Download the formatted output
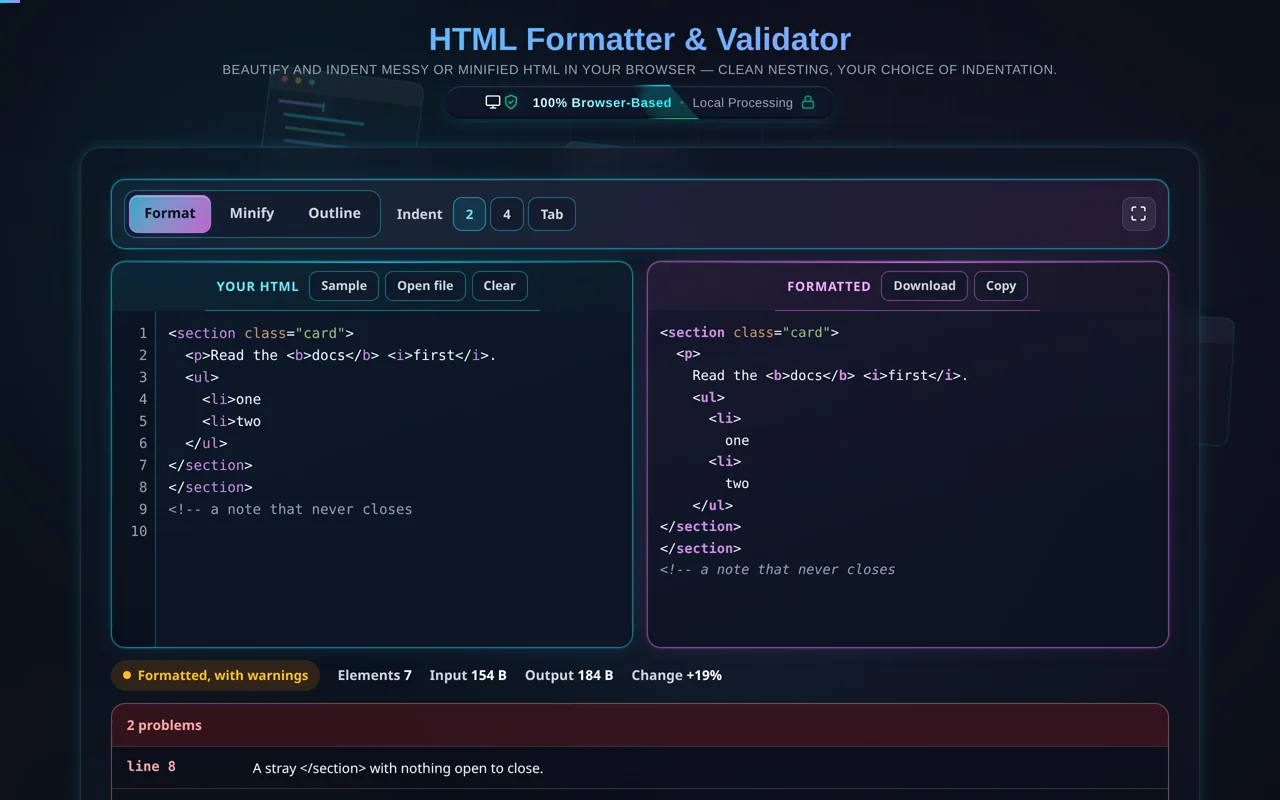The height and width of the screenshot is (800, 1280). 924,286
